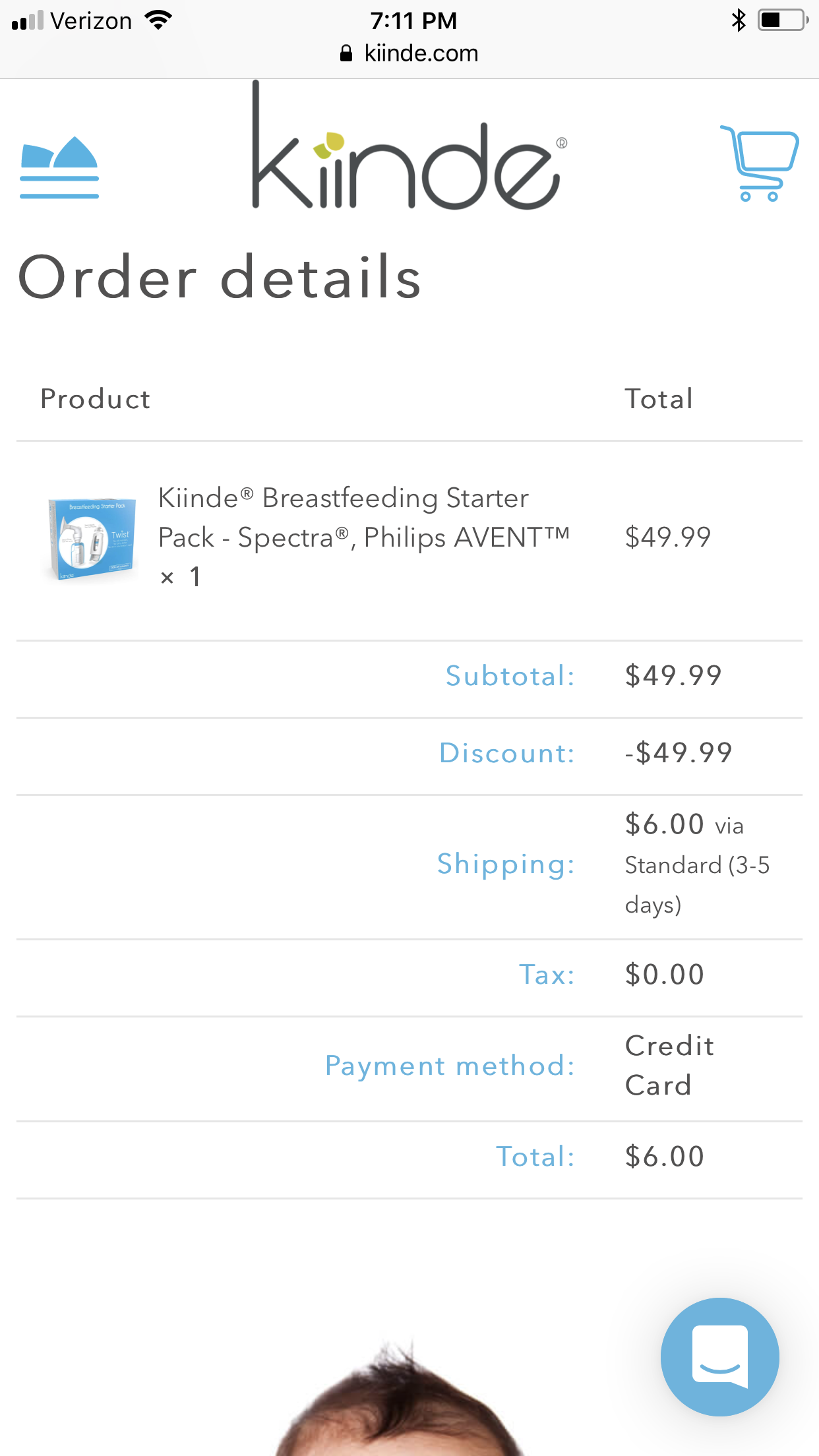
Task: Tap the 7:11 PM clock
Action: point(413,20)
